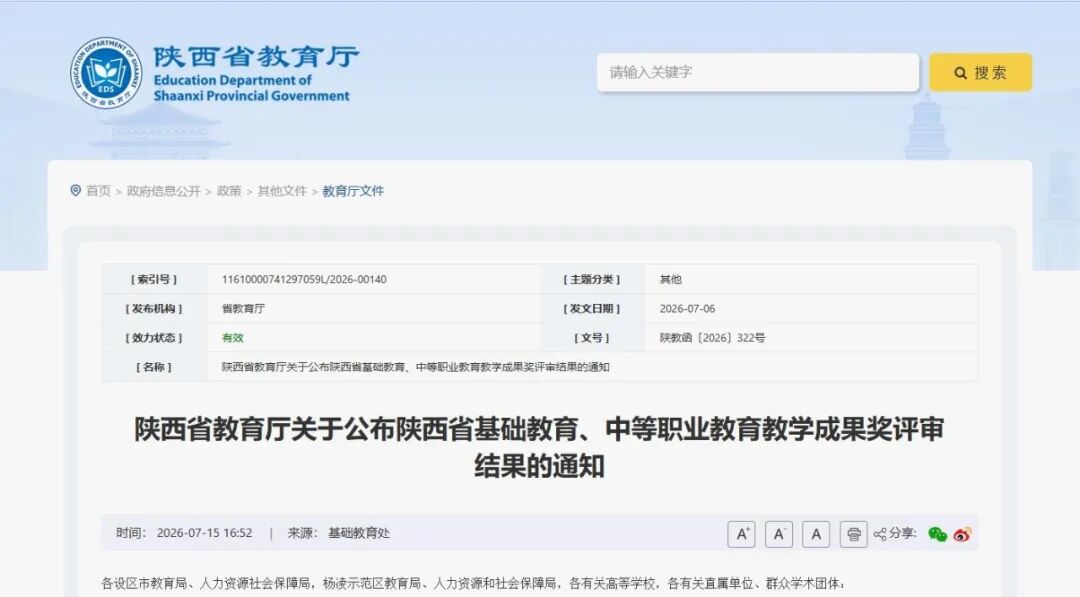Click the issue date 2026-07-06

687,308
